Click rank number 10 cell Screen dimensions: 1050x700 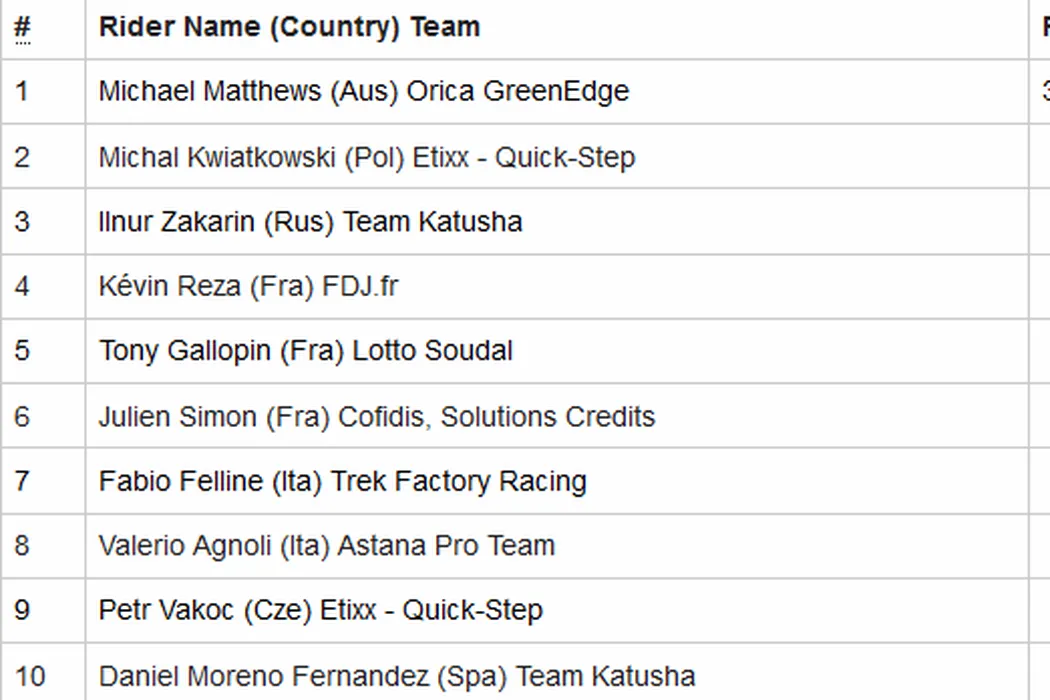coord(30,676)
